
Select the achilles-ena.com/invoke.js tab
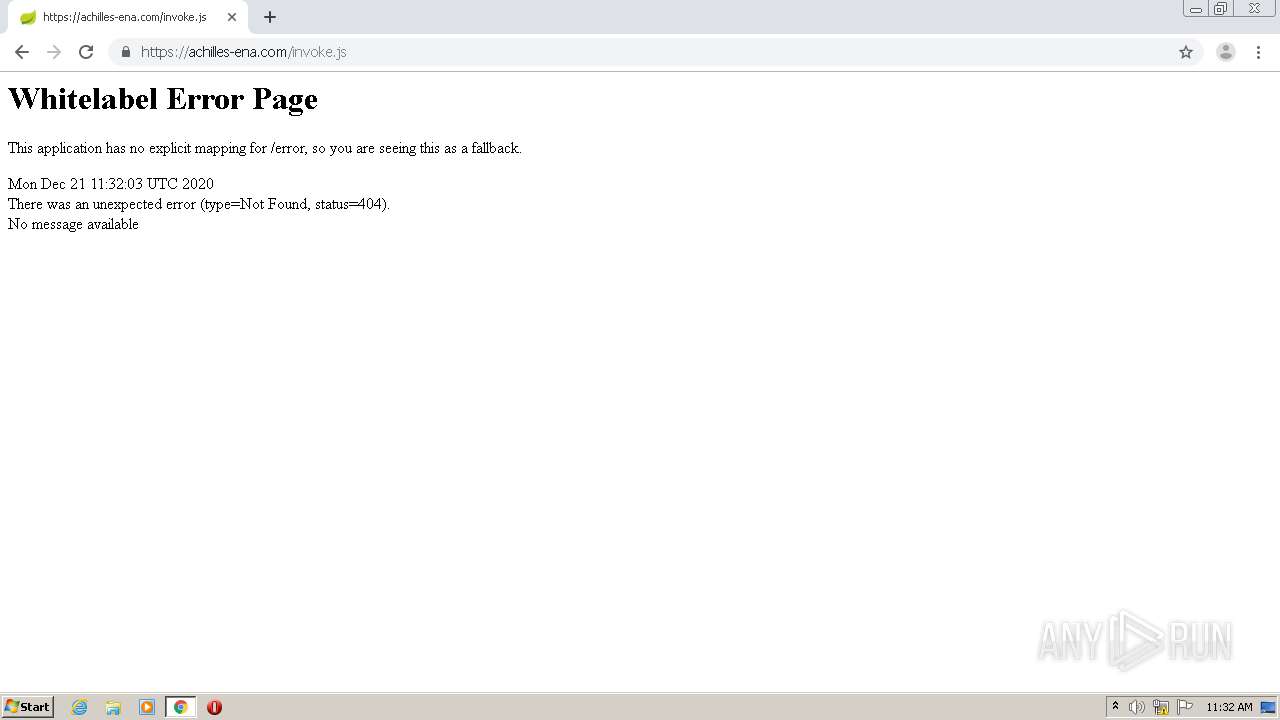tap(125, 17)
